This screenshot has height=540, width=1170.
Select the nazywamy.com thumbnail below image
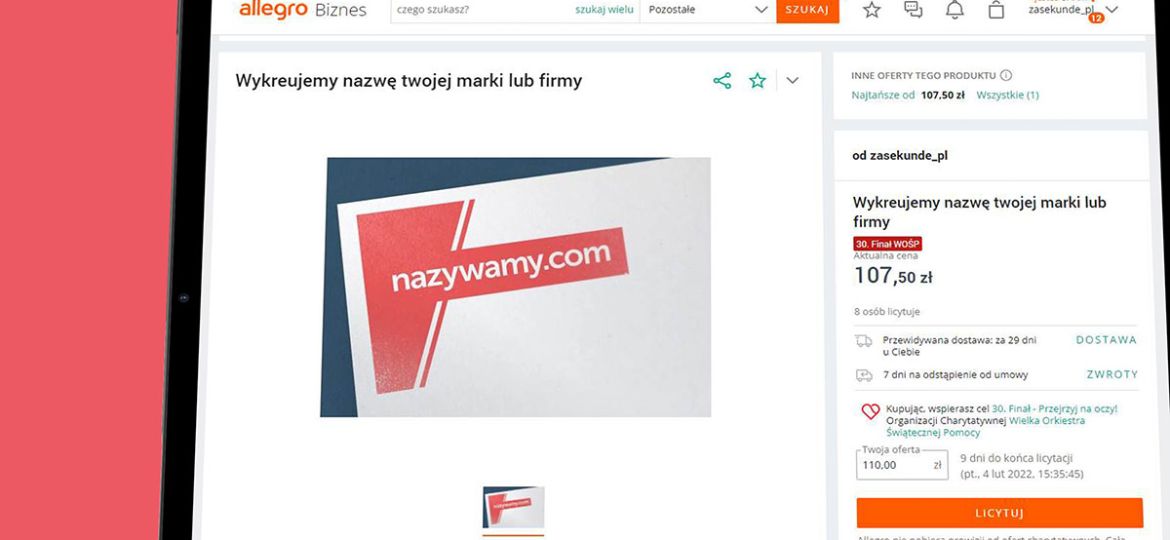(513, 507)
